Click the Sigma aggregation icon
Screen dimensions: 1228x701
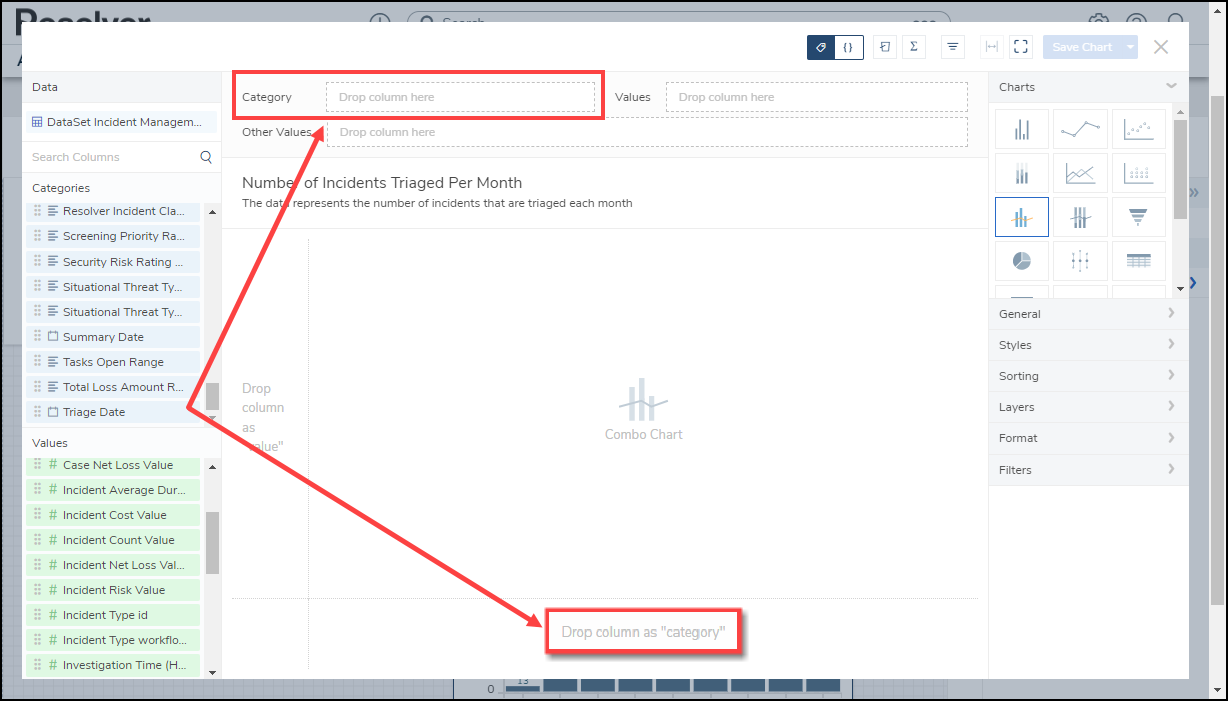(x=913, y=47)
